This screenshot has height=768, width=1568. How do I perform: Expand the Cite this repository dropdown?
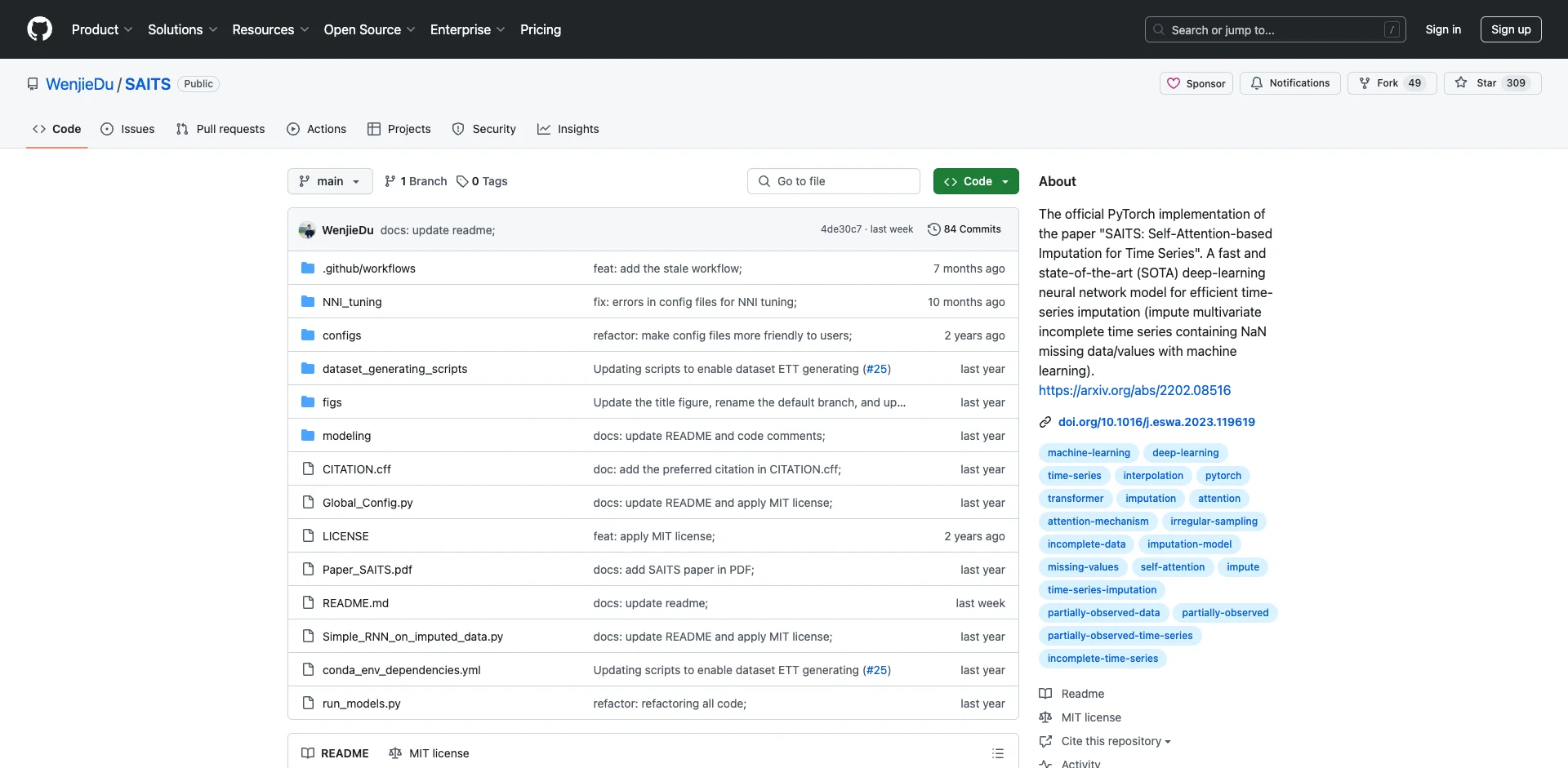[1116, 741]
